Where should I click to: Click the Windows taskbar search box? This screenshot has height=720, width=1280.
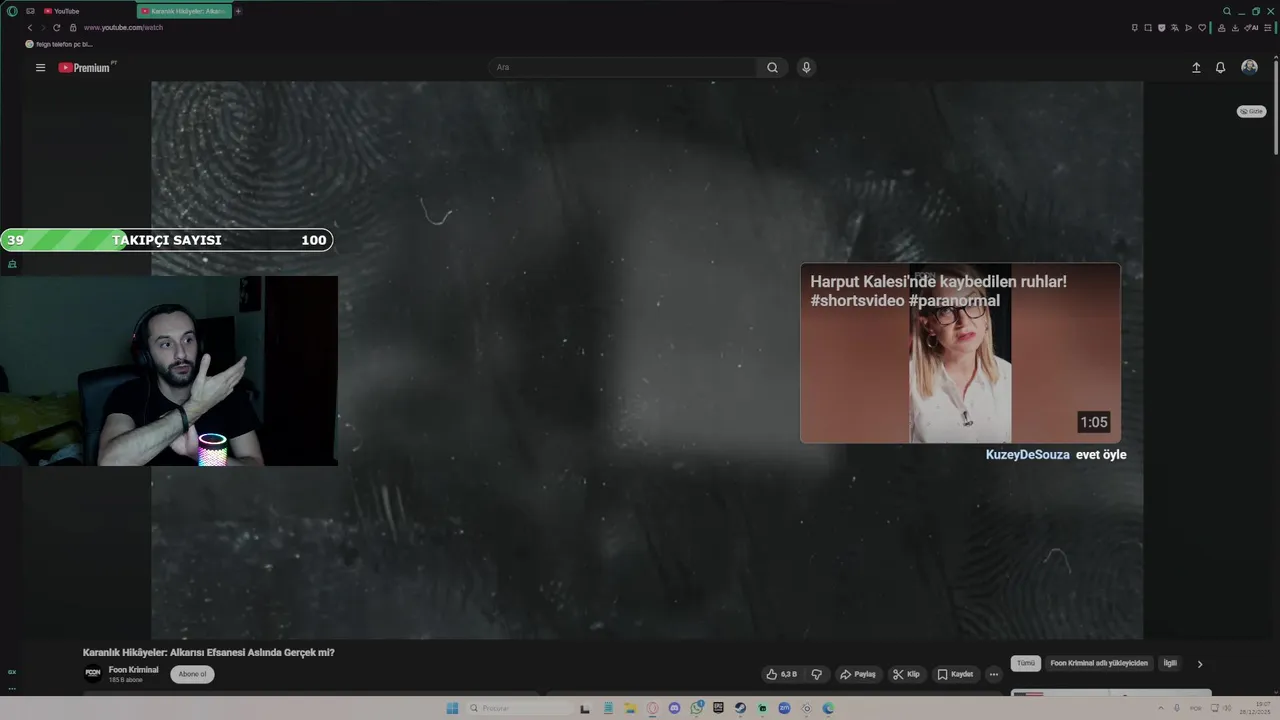[520, 708]
